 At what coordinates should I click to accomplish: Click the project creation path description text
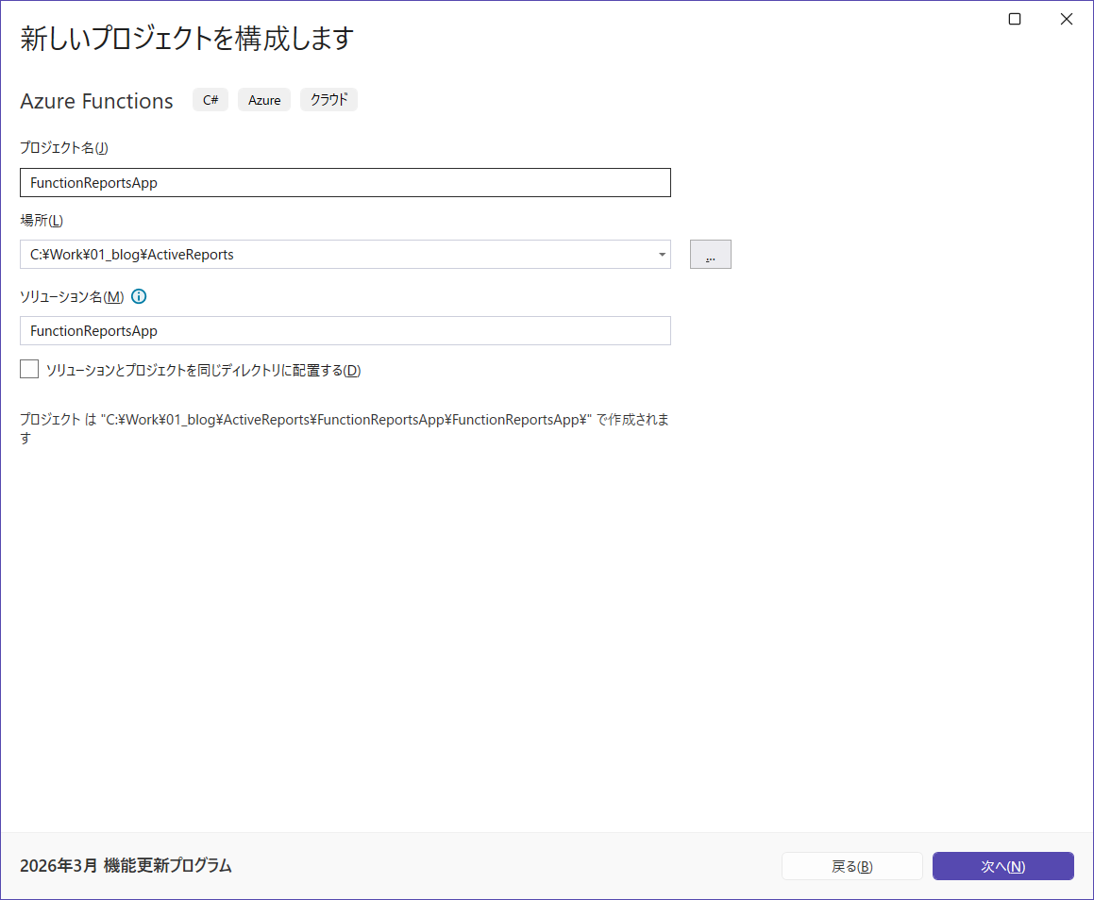point(345,428)
